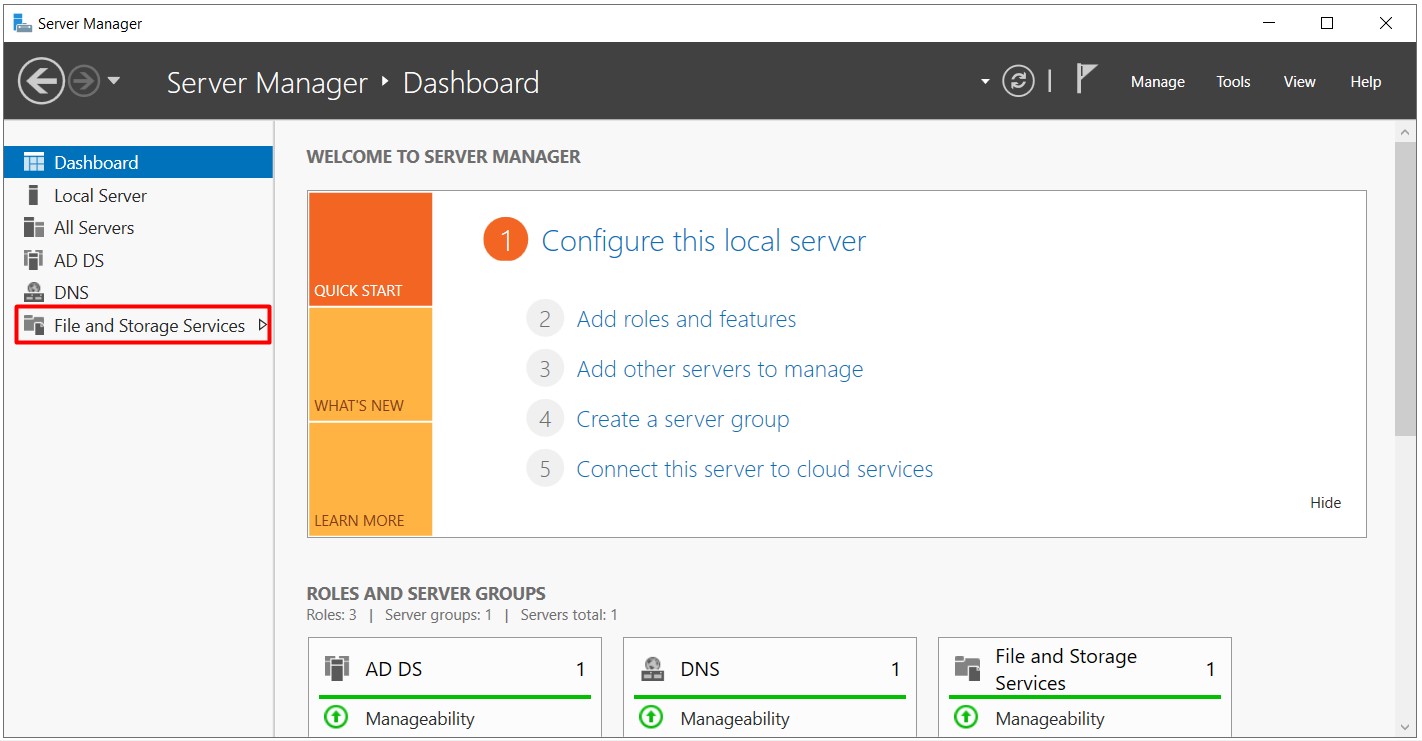1422x741 pixels.
Task: Click the AD DS tile icon
Action: [337, 668]
